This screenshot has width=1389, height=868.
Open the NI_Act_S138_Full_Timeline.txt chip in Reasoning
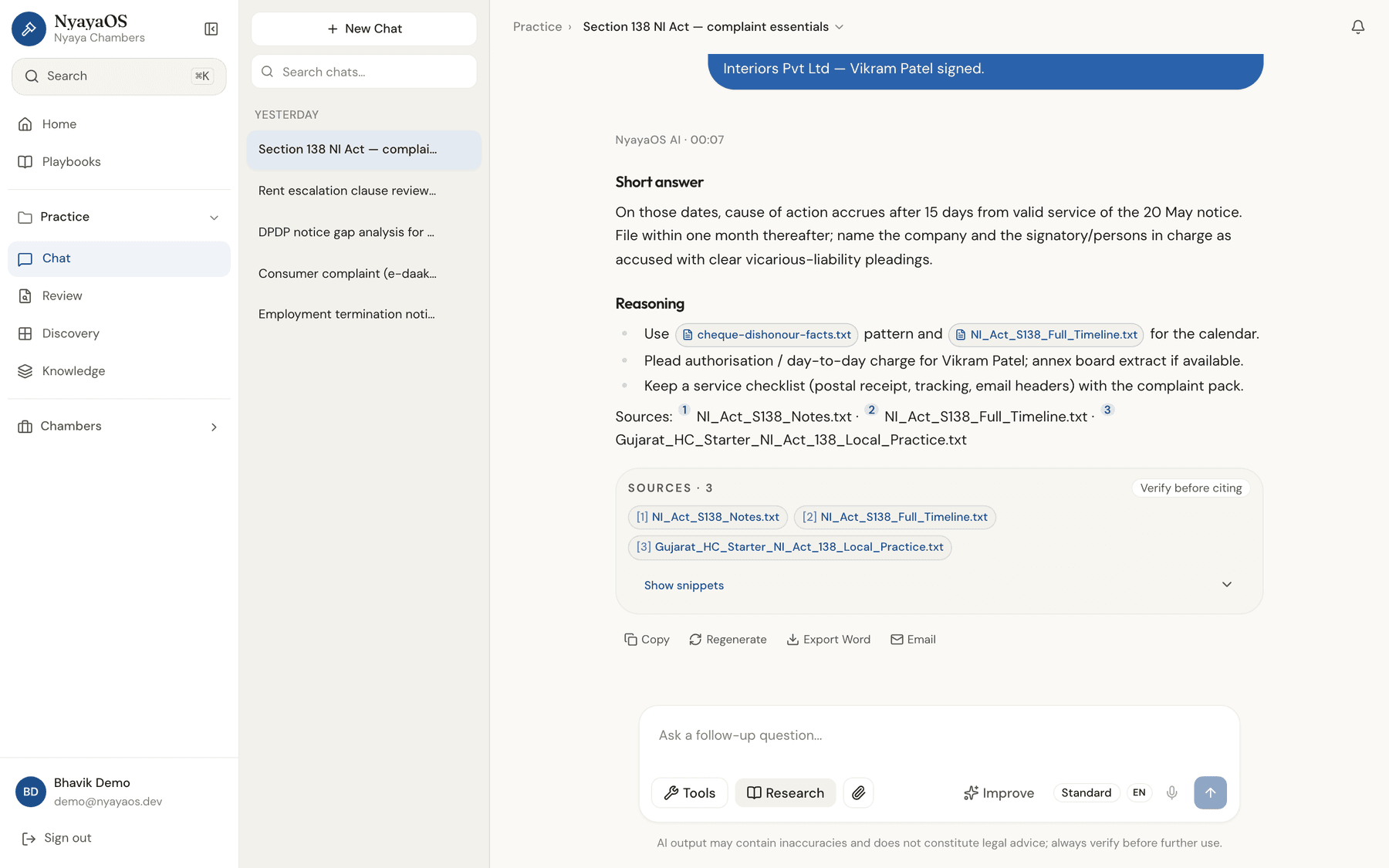click(x=1046, y=335)
